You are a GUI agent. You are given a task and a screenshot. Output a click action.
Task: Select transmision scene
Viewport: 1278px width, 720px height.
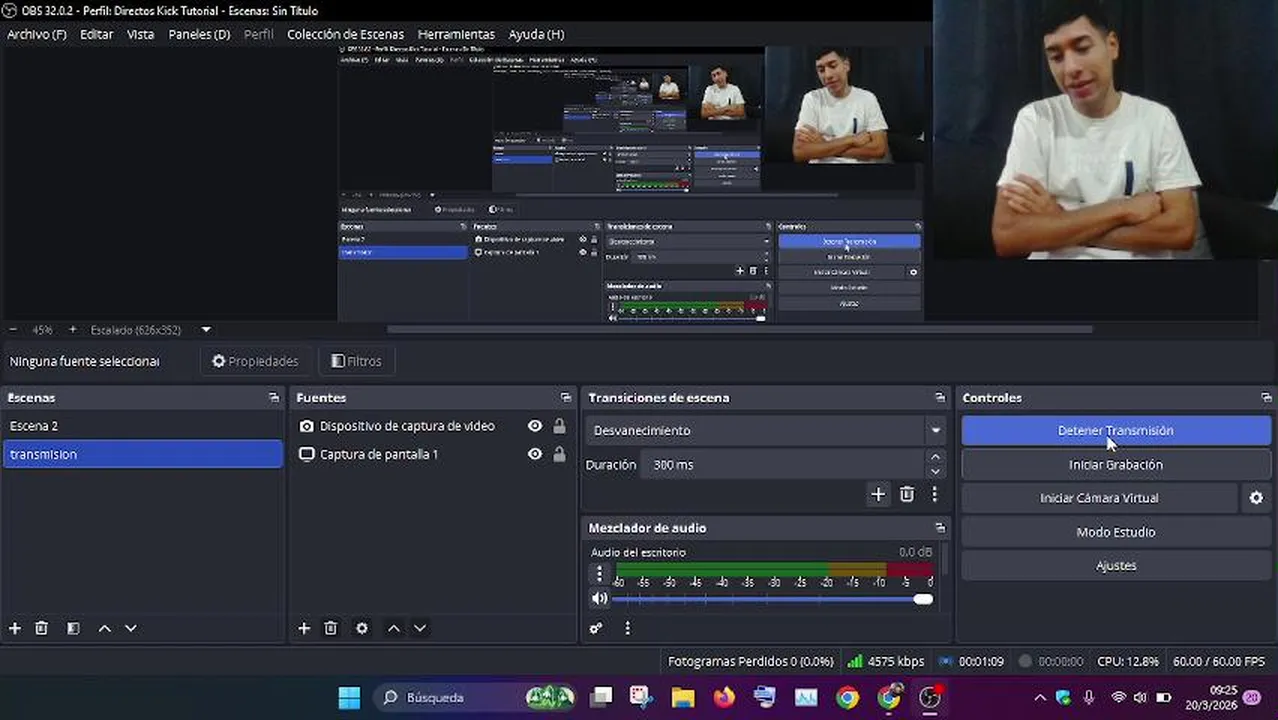point(142,454)
